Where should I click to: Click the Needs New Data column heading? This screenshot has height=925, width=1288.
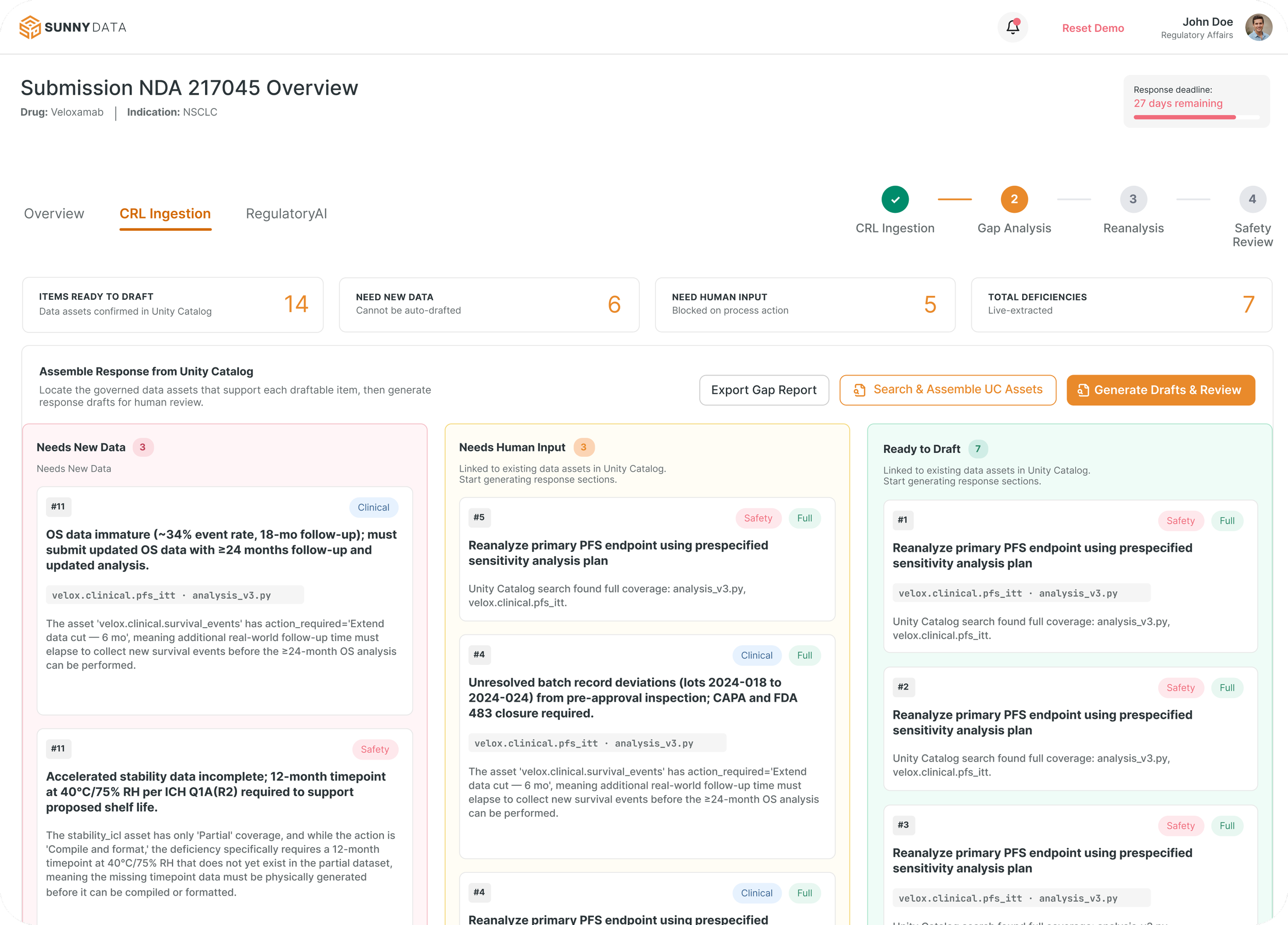pyautogui.click(x=81, y=447)
